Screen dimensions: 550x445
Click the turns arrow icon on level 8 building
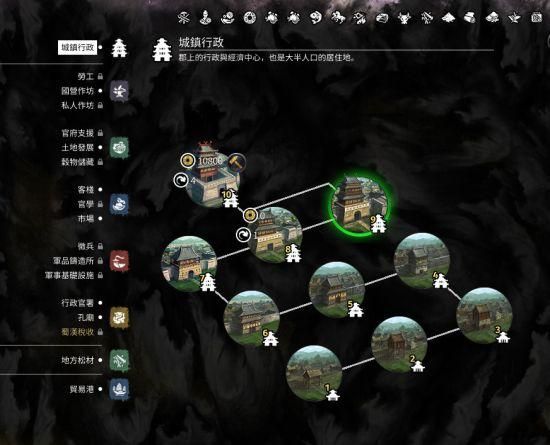click(x=243, y=235)
